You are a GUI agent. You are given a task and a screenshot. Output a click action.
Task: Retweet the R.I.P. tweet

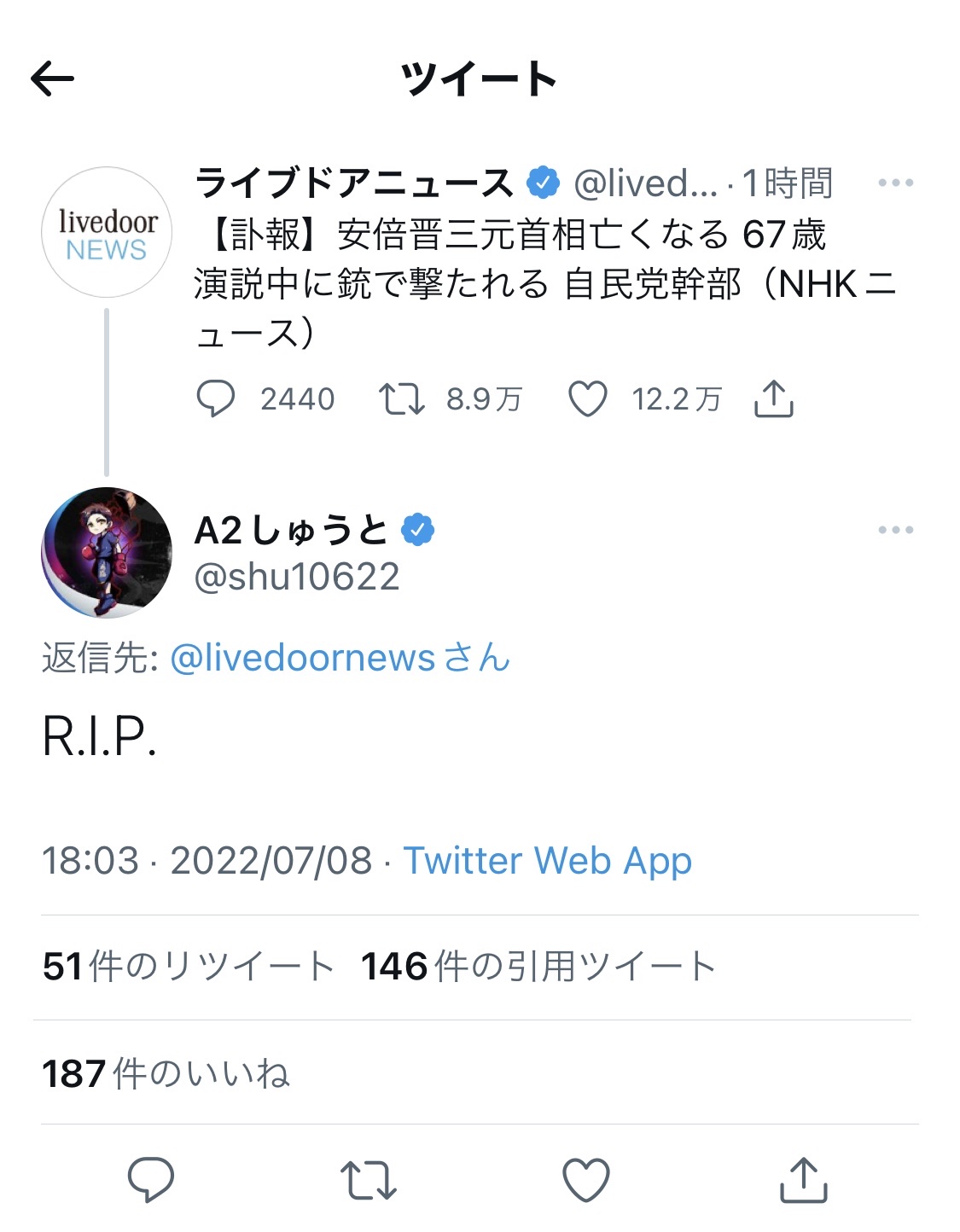click(368, 1179)
